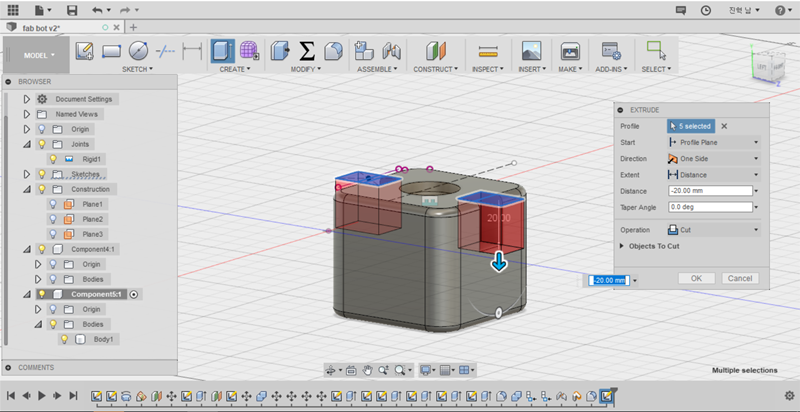The image size is (800, 412).
Task: Click the Measure icon above Inspect
Action: coord(488,51)
